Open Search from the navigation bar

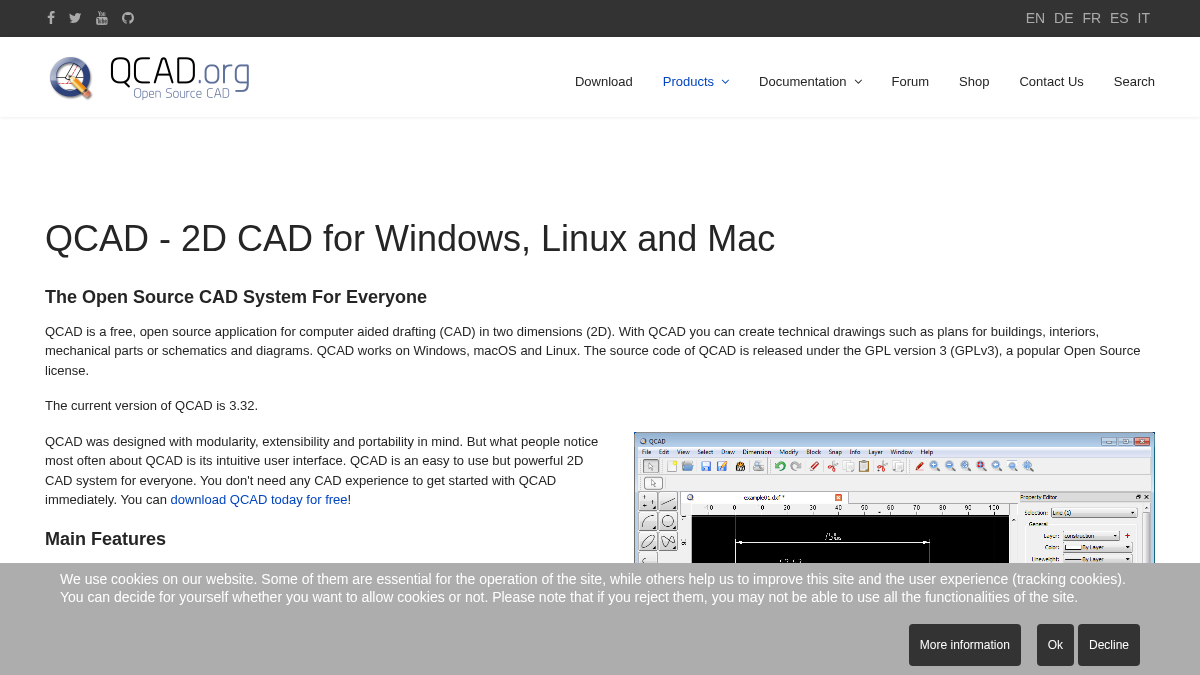coord(1134,81)
